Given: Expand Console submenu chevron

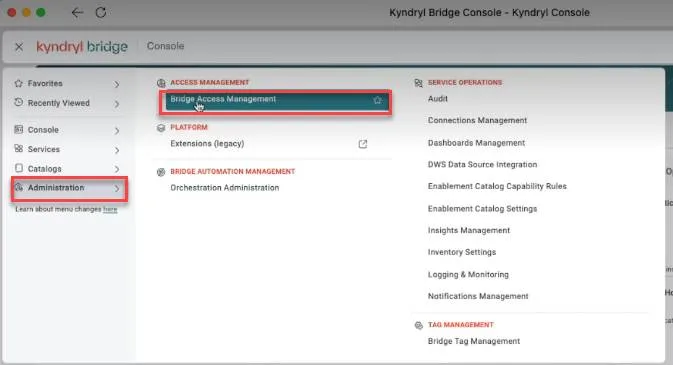Looking at the screenshot, I should click(117, 130).
